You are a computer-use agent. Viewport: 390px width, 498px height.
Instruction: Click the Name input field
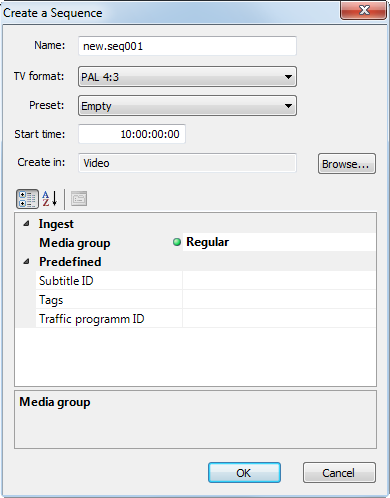pyautogui.click(x=187, y=46)
